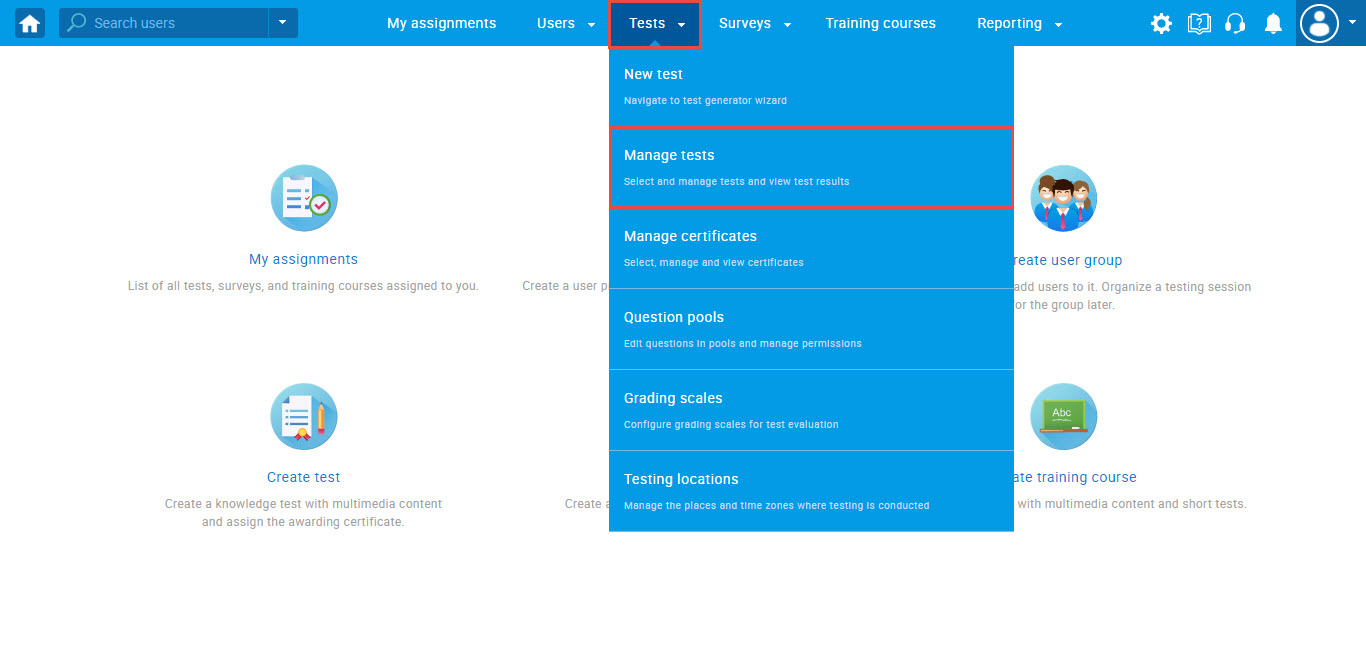Click the Create test certificate icon
Image resolution: width=1366 pixels, height=657 pixels.
point(304,416)
